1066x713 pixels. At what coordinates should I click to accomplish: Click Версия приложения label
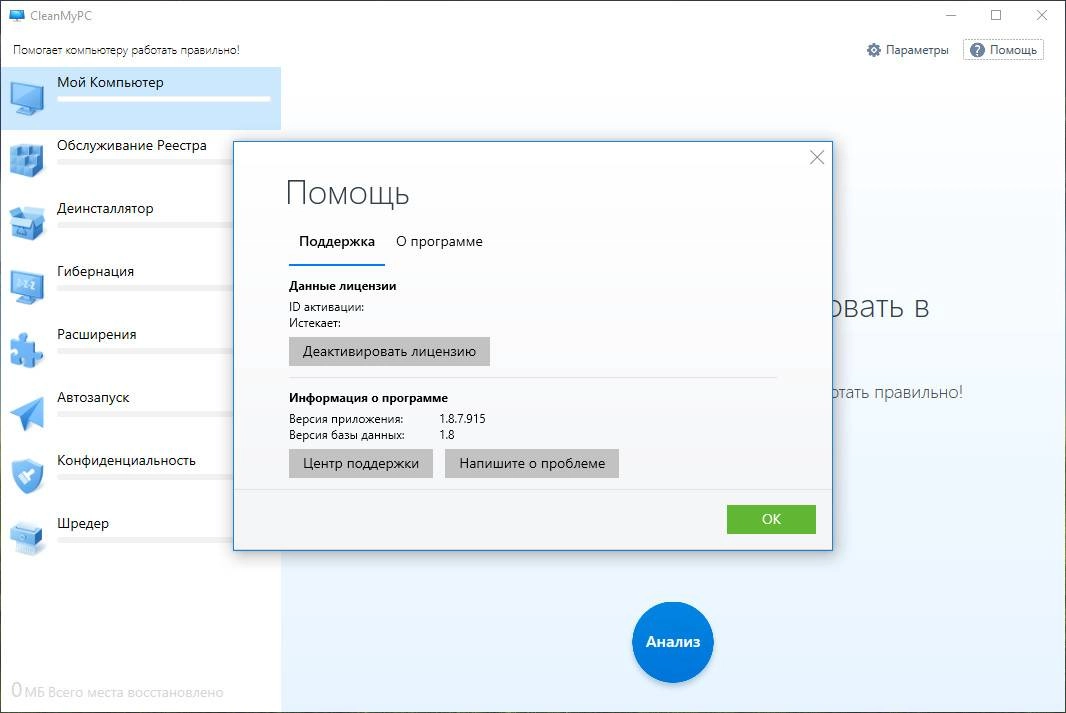click(x=346, y=419)
